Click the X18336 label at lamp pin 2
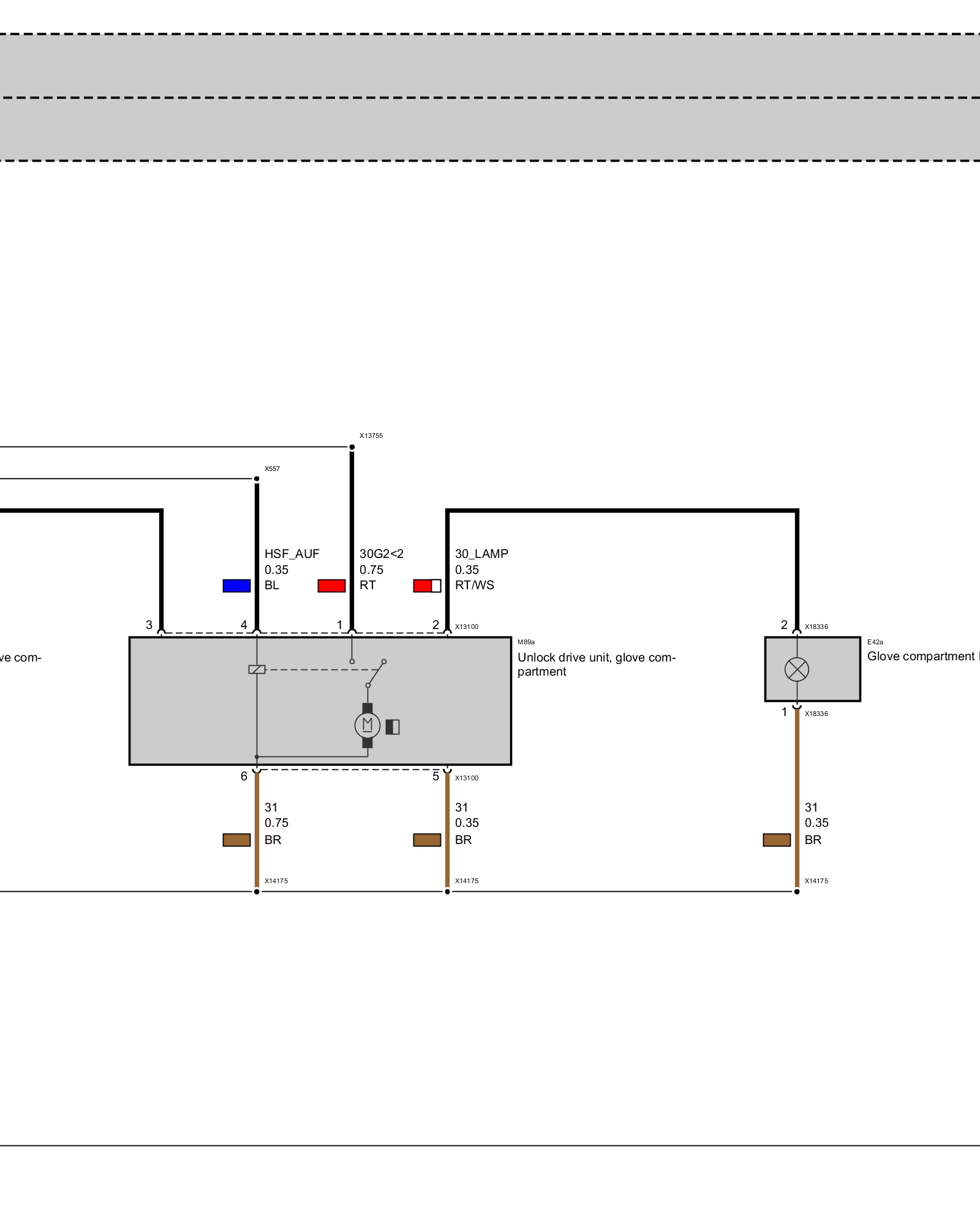 coord(816,627)
